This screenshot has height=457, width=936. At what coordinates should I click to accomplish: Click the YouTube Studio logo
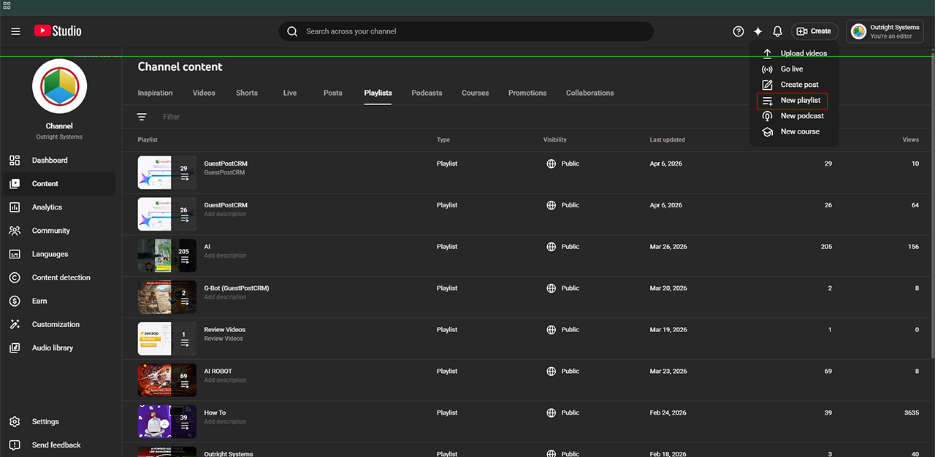[57, 31]
